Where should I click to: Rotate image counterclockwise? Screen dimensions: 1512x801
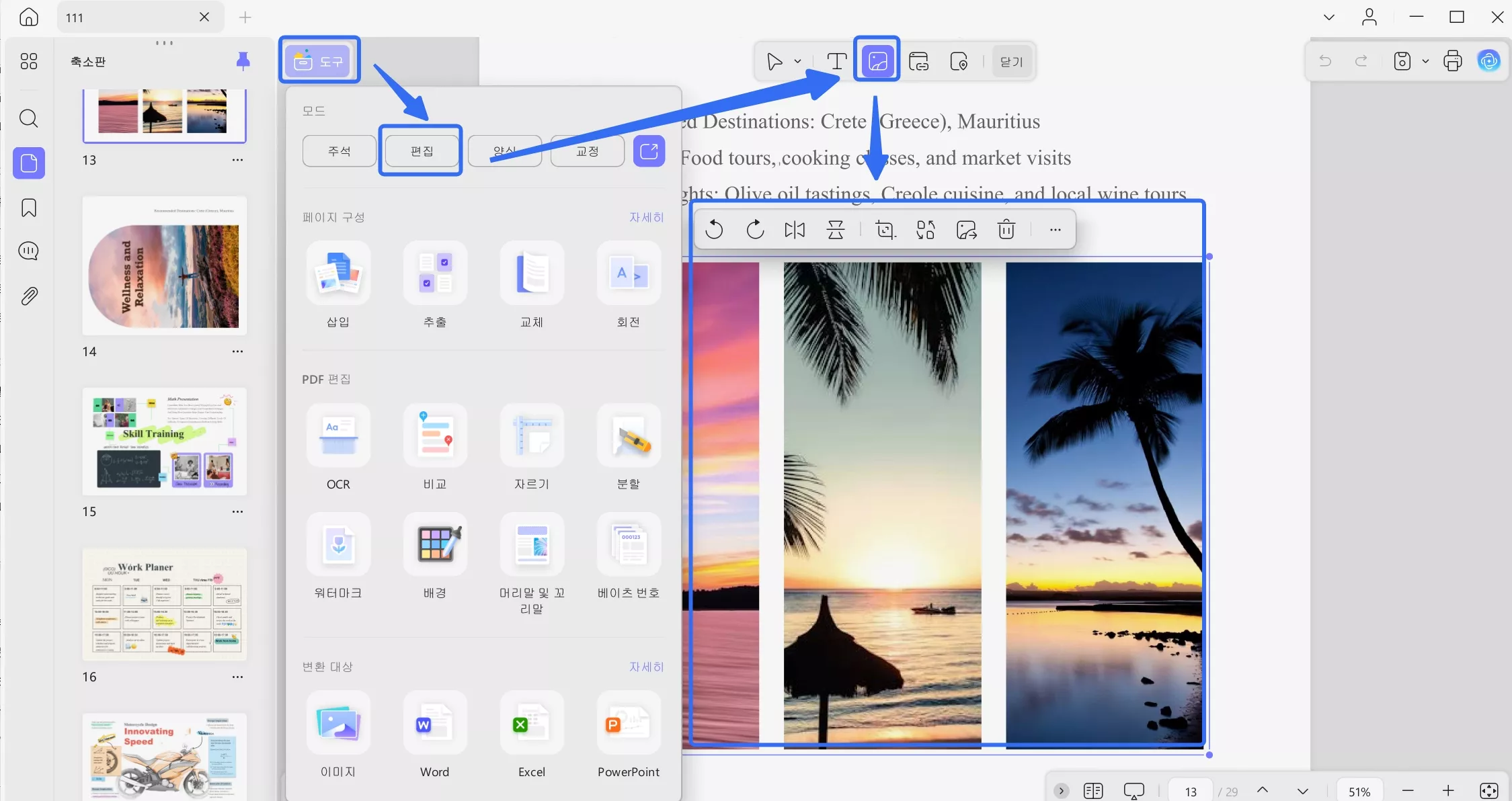pyautogui.click(x=714, y=230)
